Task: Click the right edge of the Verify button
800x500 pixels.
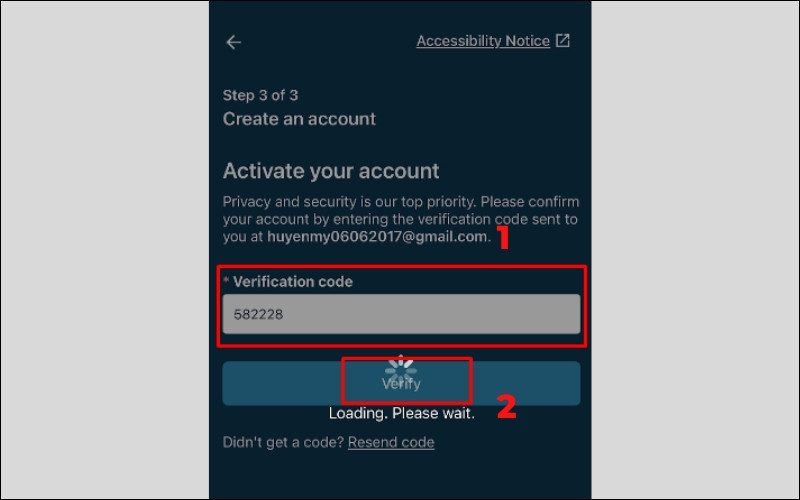Action: coord(576,383)
